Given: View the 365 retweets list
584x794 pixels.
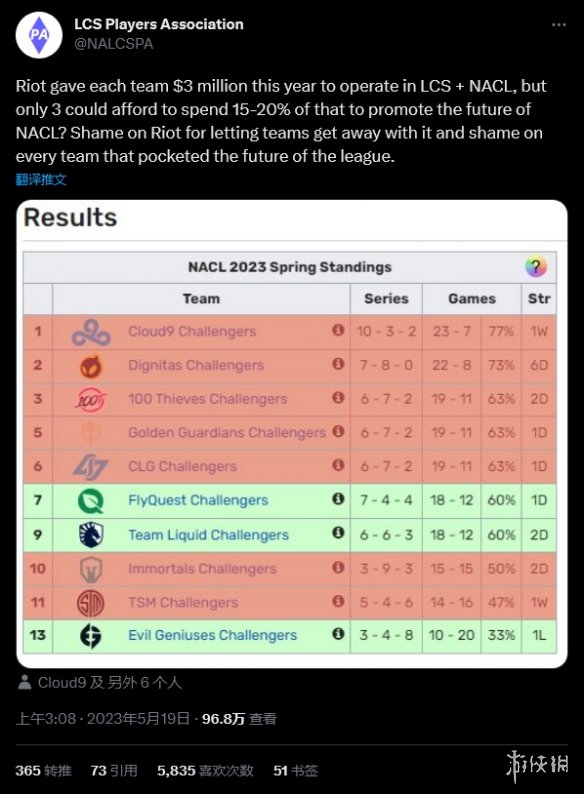Looking at the screenshot, I should [x=43, y=771].
